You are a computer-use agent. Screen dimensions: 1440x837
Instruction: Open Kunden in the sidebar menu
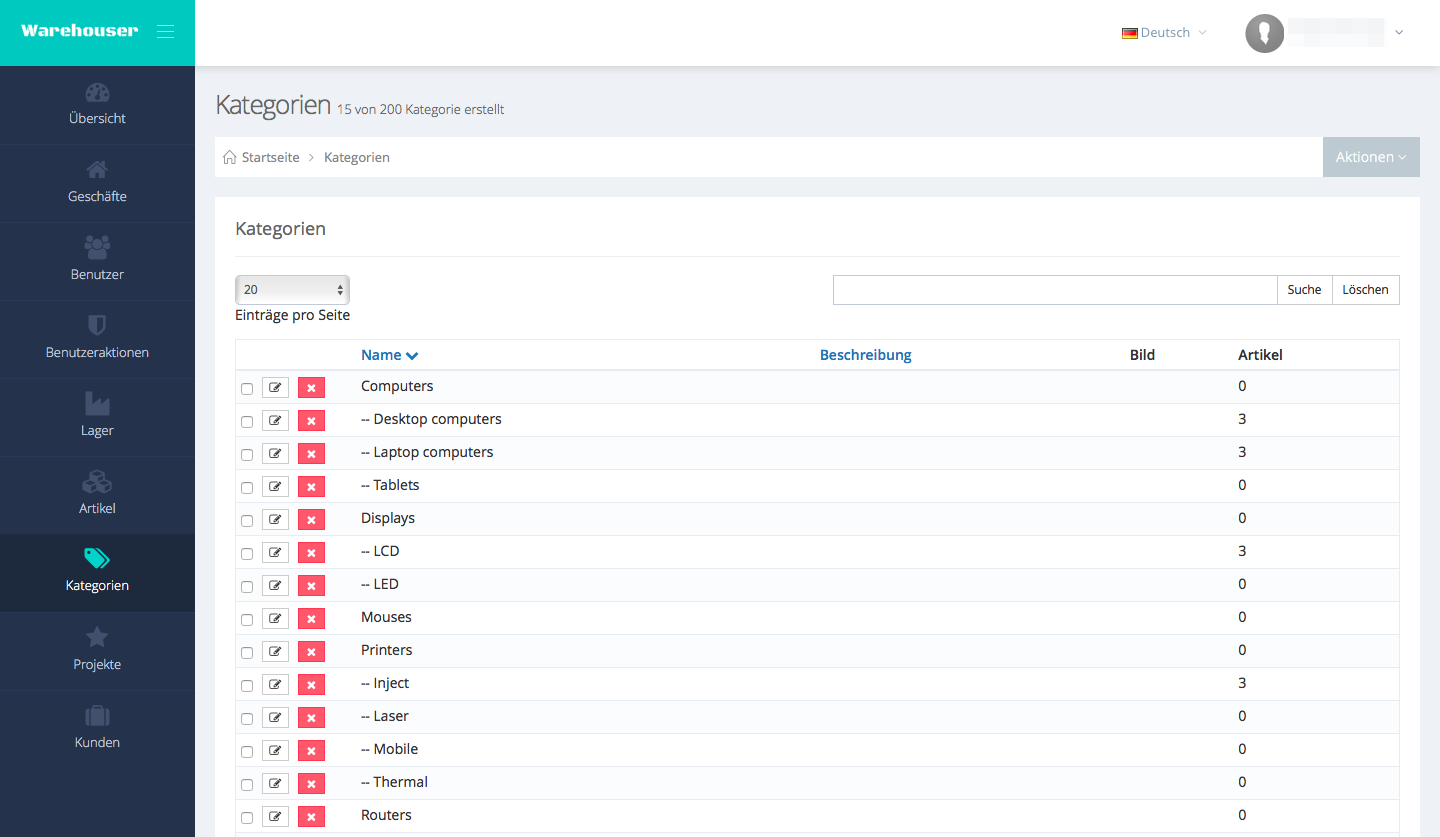click(x=97, y=728)
